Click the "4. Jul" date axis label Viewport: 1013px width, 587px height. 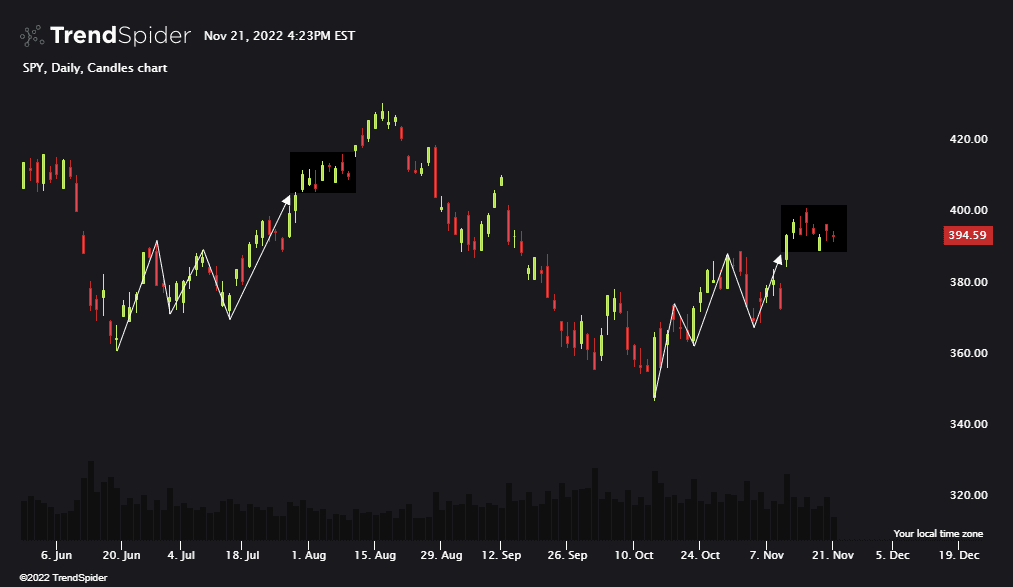click(181, 555)
